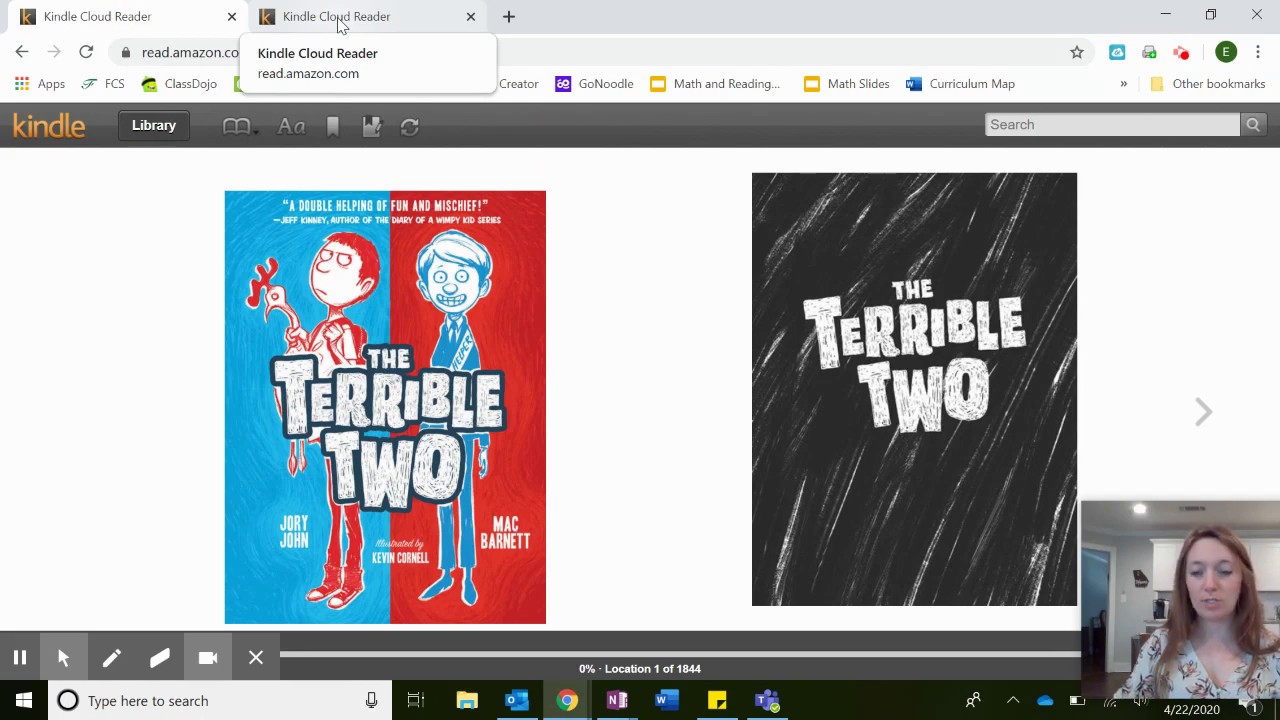Open the Windows Start menu
The width and height of the screenshot is (1280, 720).
tap(24, 701)
